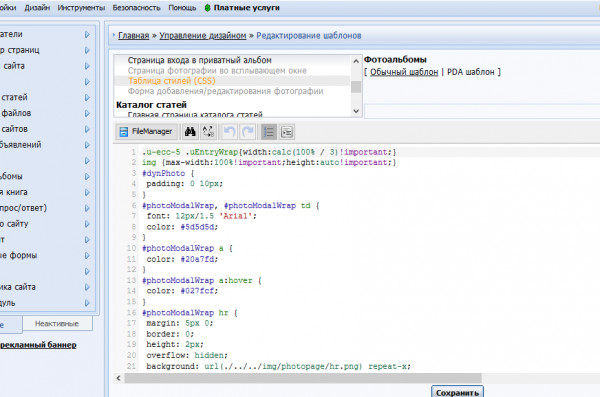This screenshot has height=397, width=600.
Task: Click the indent code icon
Action: click(287, 132)
